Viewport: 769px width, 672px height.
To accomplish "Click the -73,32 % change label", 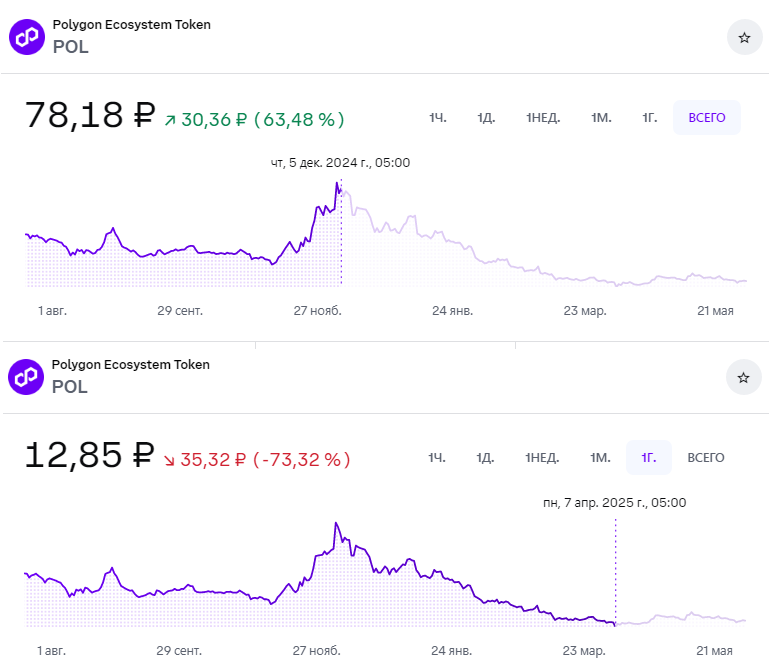I will [302, 460].
